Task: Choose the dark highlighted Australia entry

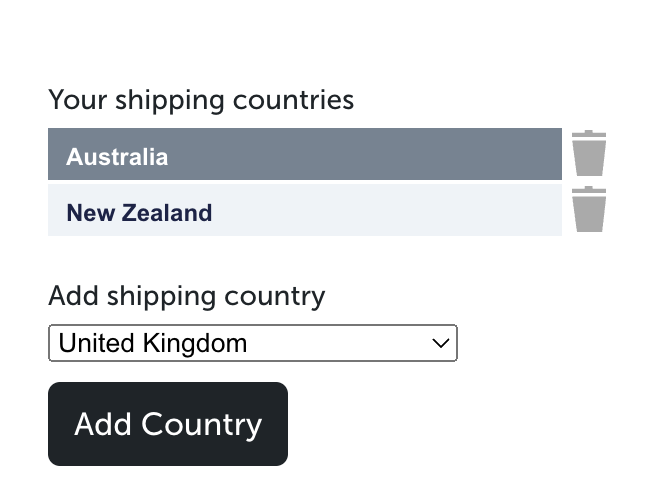Action: tap(305, 154)
